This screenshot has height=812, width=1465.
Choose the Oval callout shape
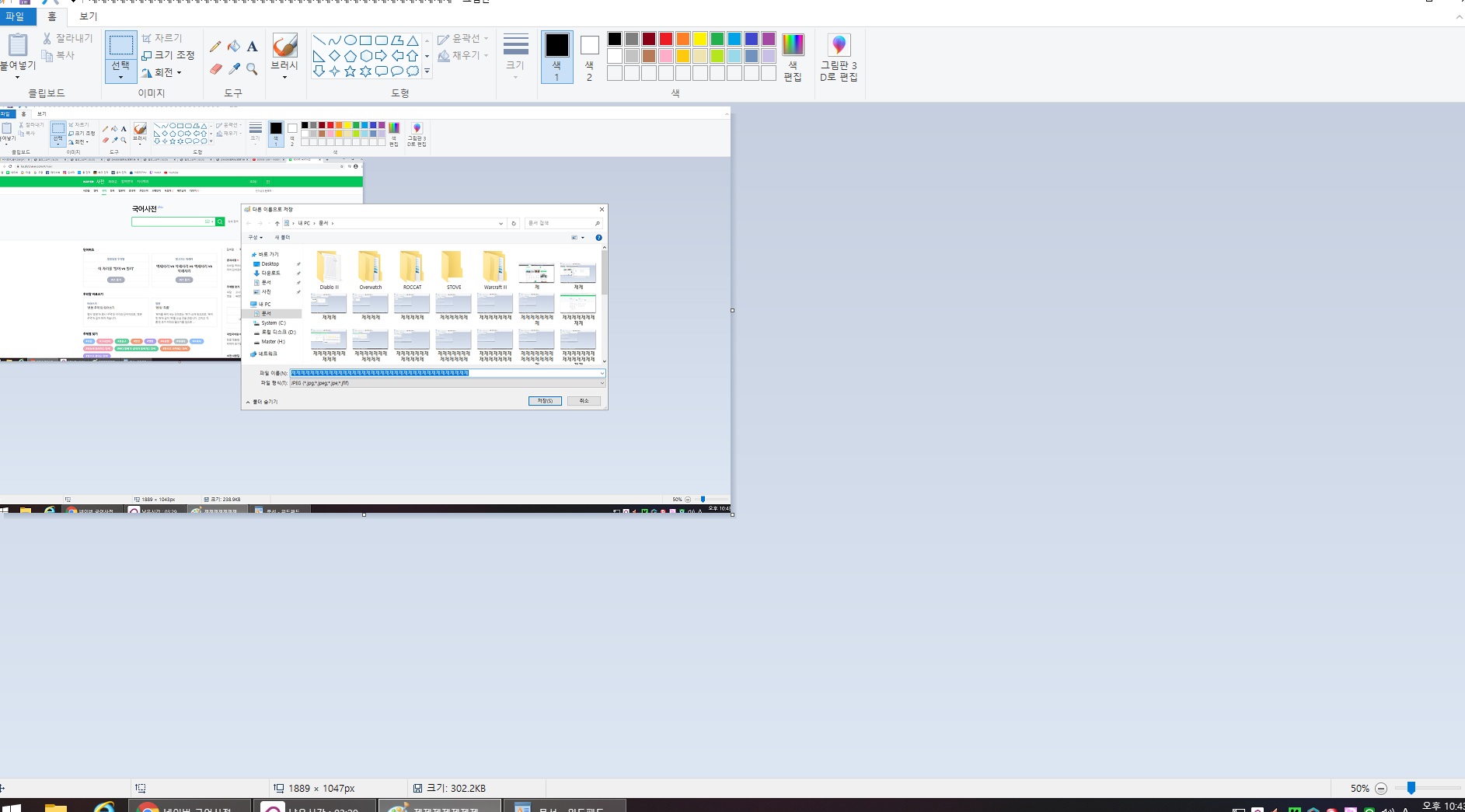click(x=397, y=71)
